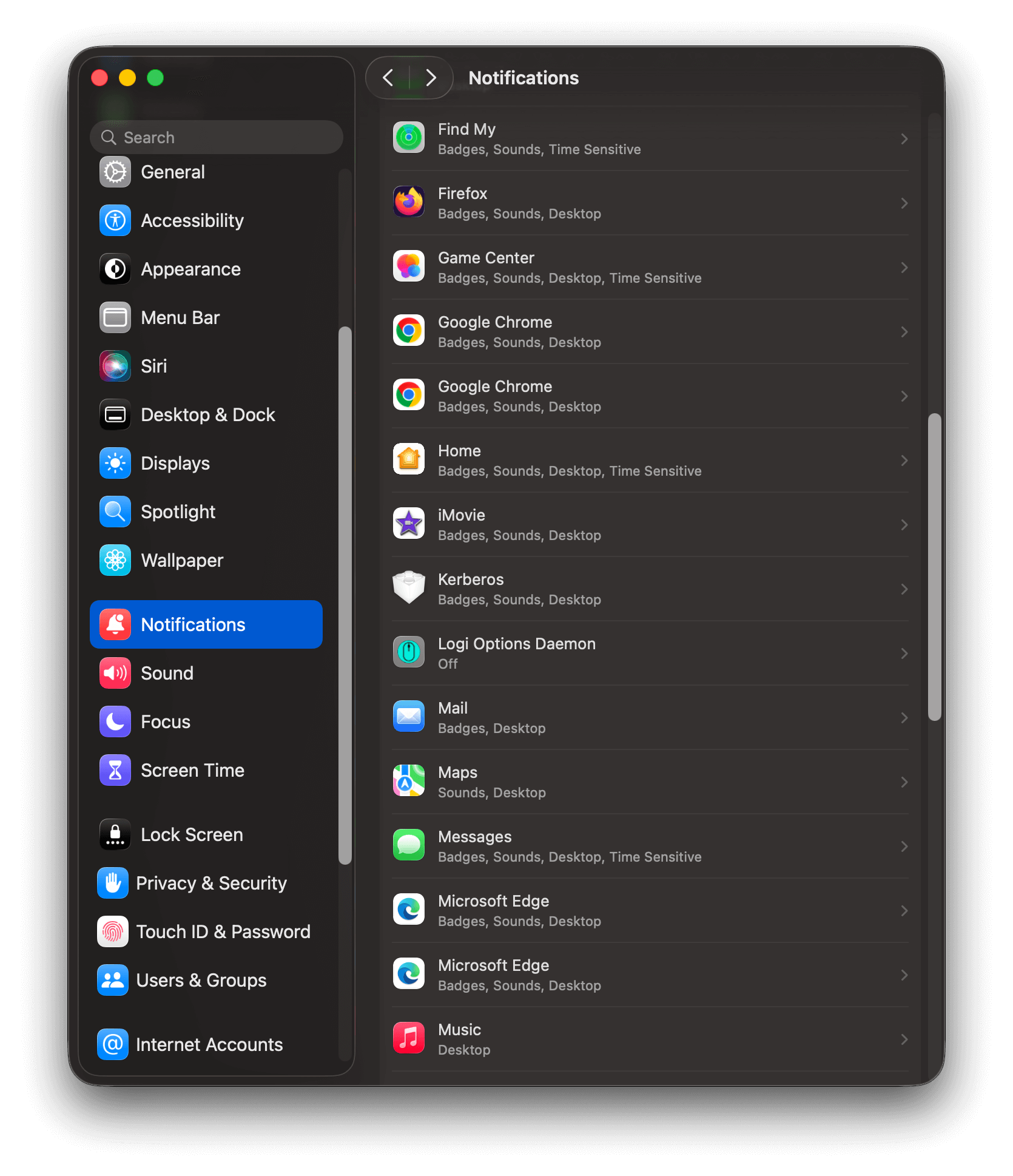The image size is (1013, 1176).
Task: Open Game Center row chevron
Action: click(904, 268)
